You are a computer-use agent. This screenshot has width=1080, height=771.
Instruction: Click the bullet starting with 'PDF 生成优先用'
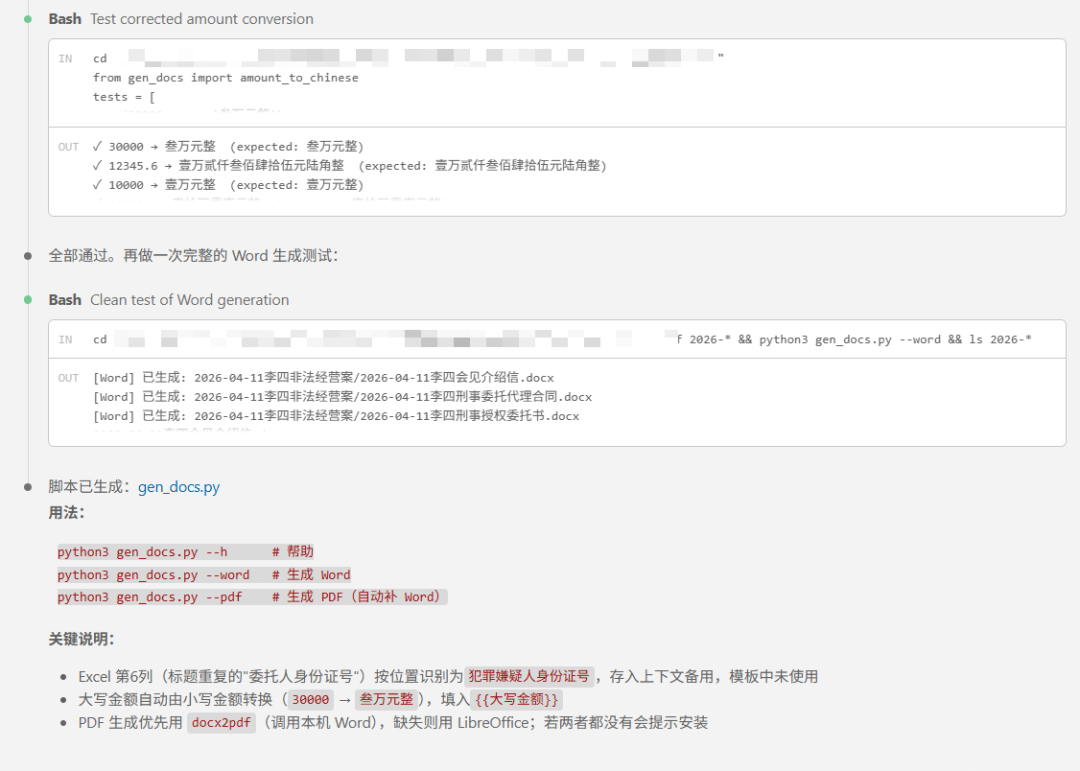pyautogui.click(x=393, y=723)
